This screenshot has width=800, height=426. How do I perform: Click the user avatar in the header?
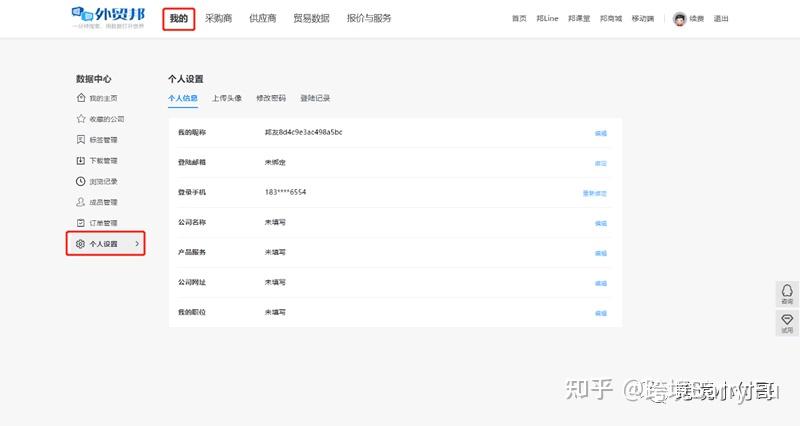[680, 19]
